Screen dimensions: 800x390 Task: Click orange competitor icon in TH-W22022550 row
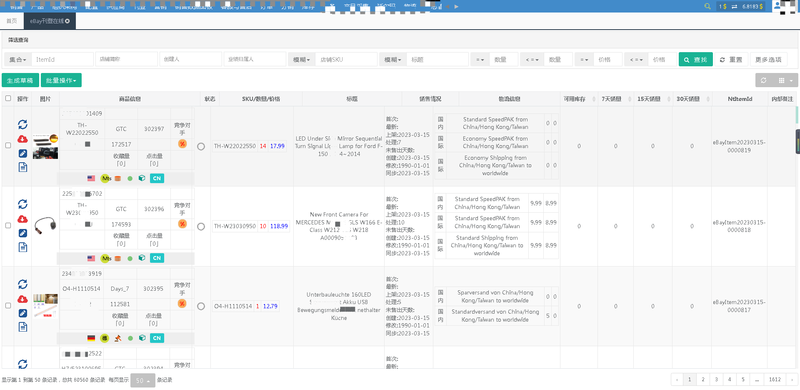(182, 144)
